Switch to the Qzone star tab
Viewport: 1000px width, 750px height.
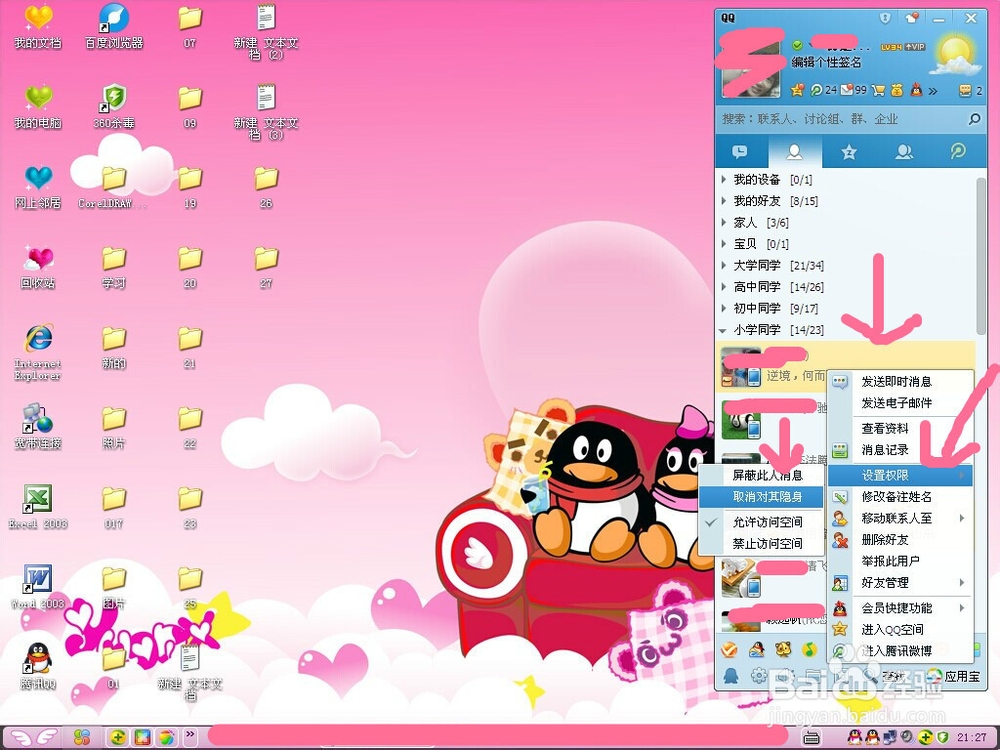[848, 152]
